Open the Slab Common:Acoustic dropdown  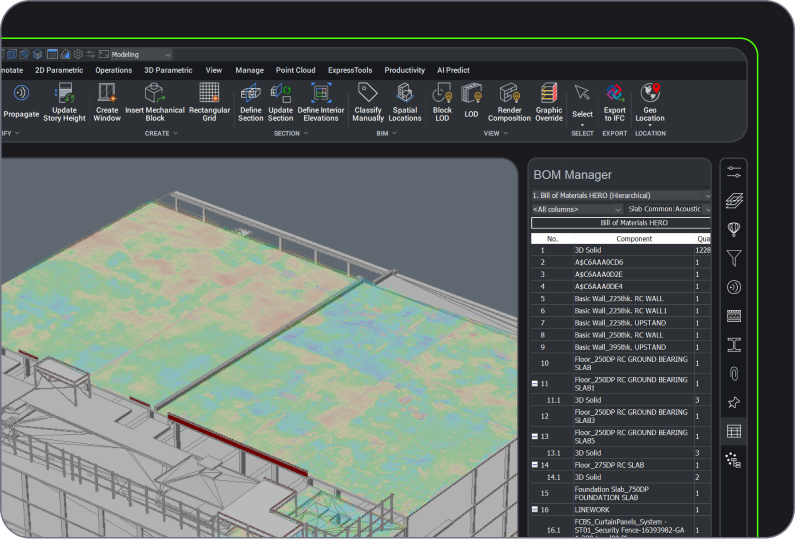click(x=668, y=209)
